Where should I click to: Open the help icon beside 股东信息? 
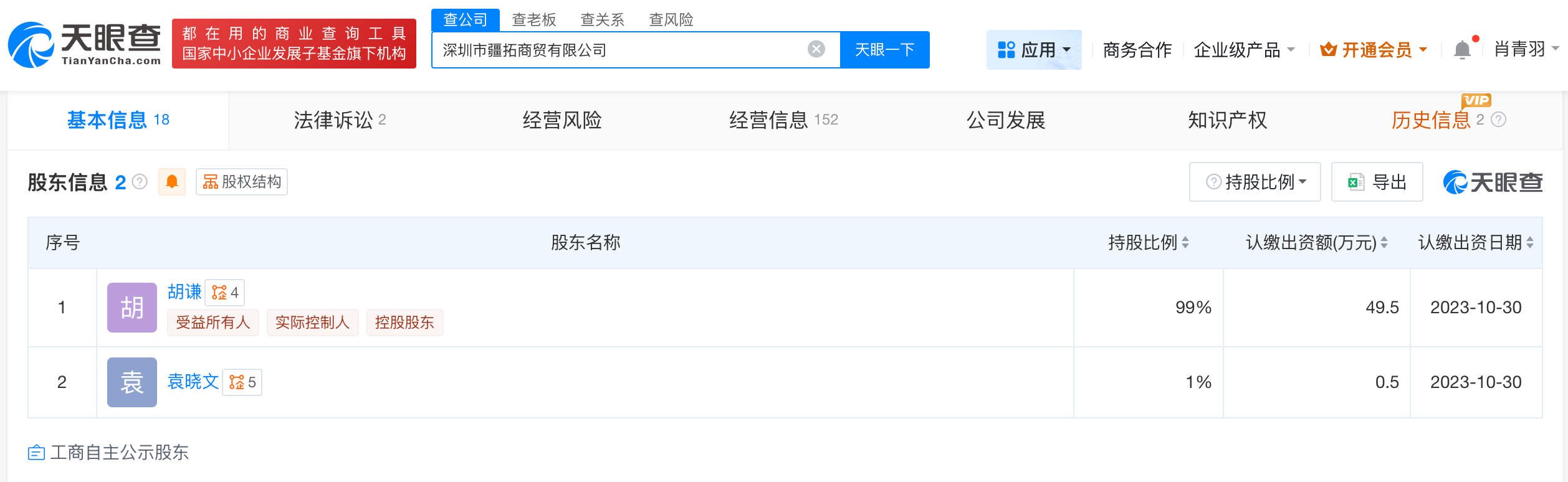pos(140,182)
